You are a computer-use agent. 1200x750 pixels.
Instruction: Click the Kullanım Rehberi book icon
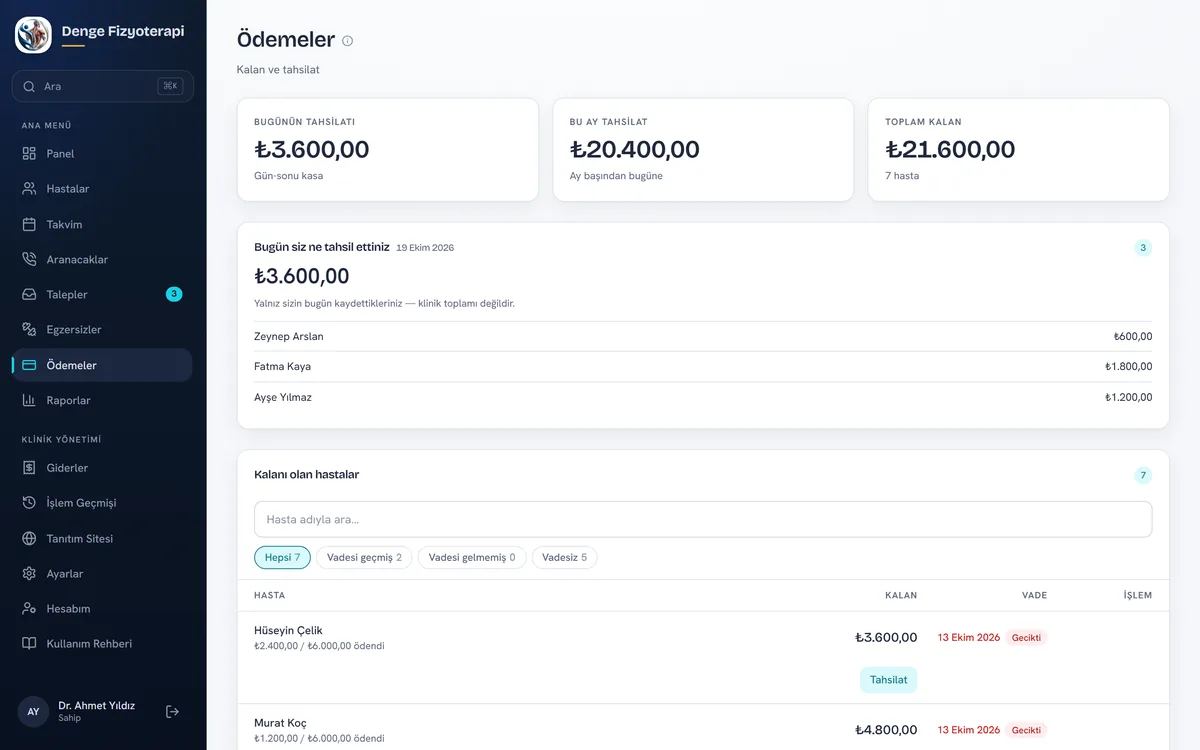[29, 643]
